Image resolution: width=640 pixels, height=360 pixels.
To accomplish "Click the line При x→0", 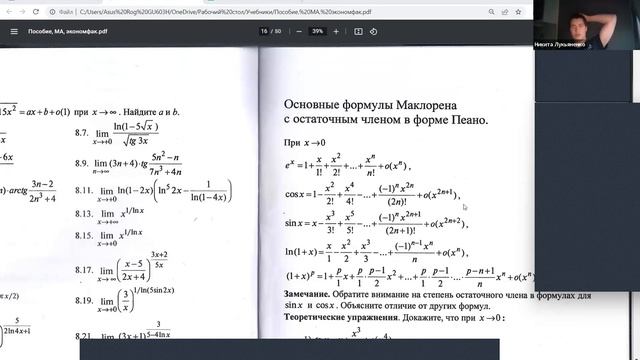I will 304,143.
